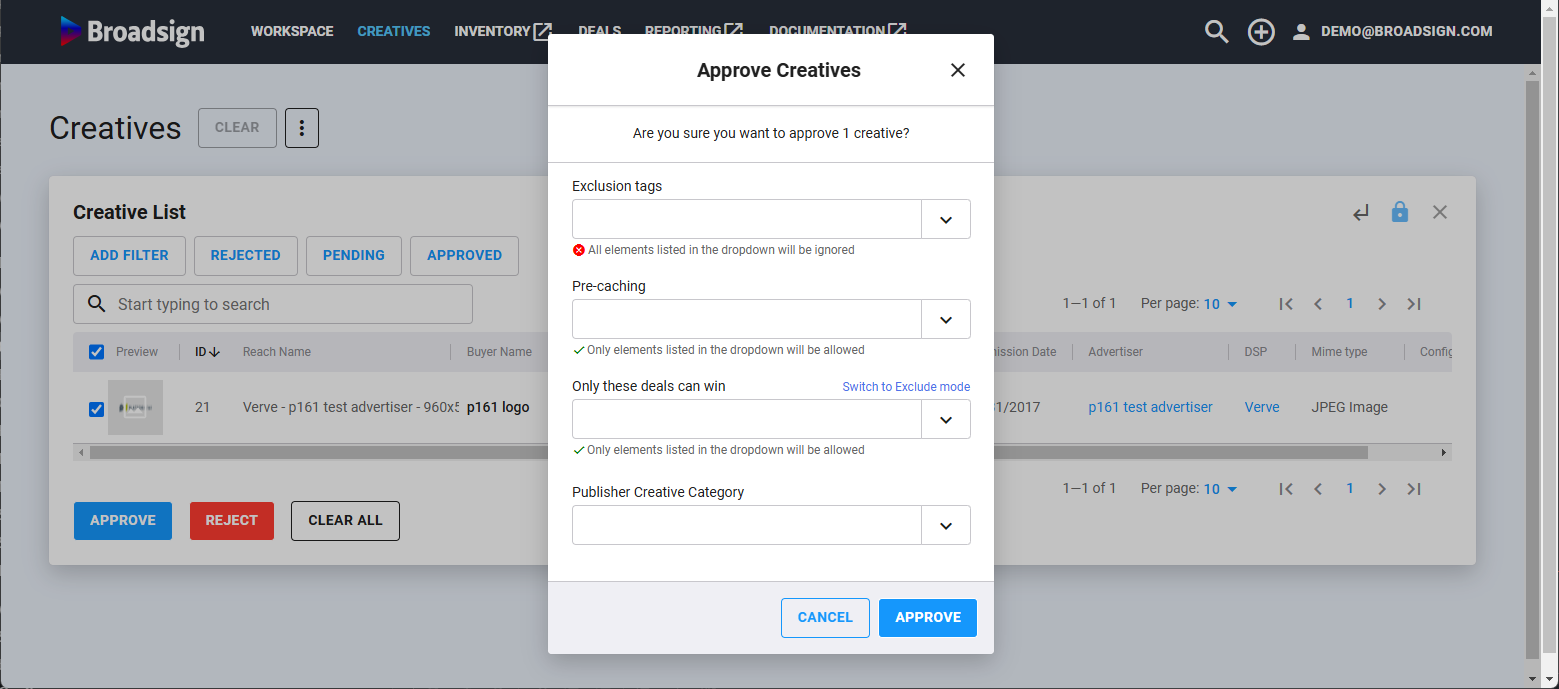Open the Pre-caching dropdown
This screenshot has width=1559, height=689.
click(x=945, y=319)
